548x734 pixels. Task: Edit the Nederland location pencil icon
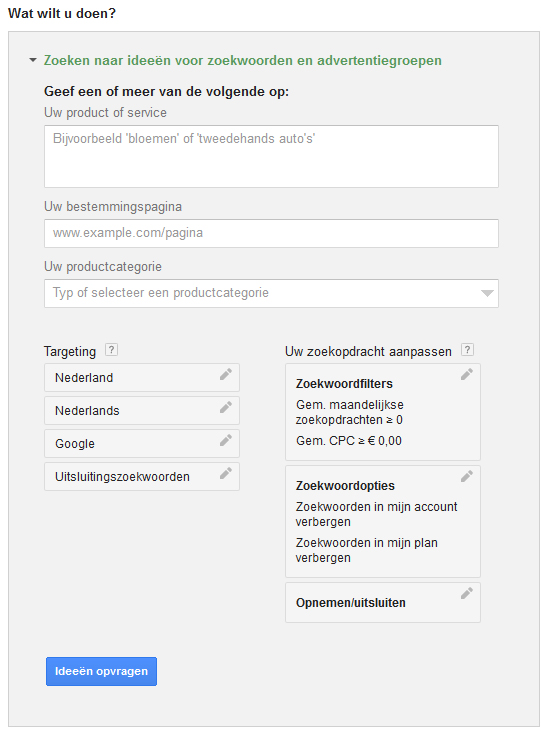tap(226, 374)
